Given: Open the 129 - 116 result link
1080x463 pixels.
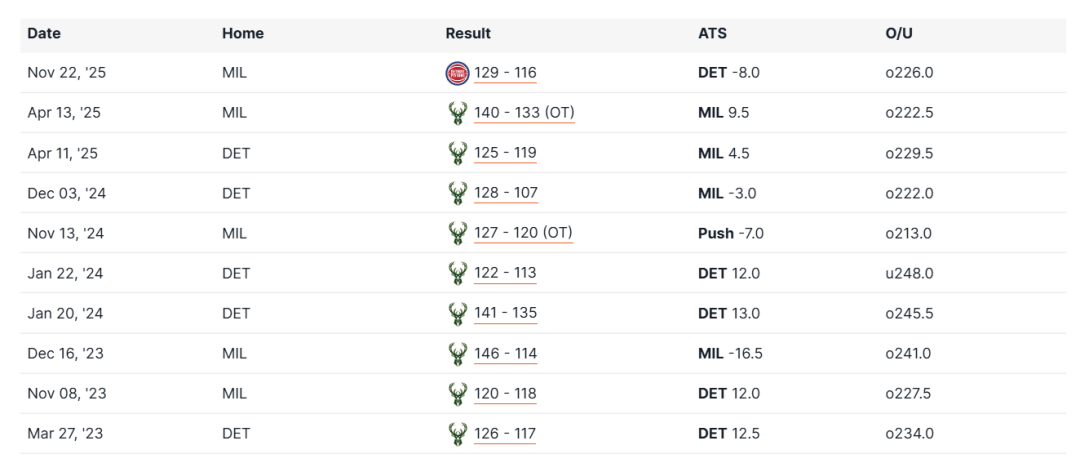Looking at the screenshot, I should 505,73.
